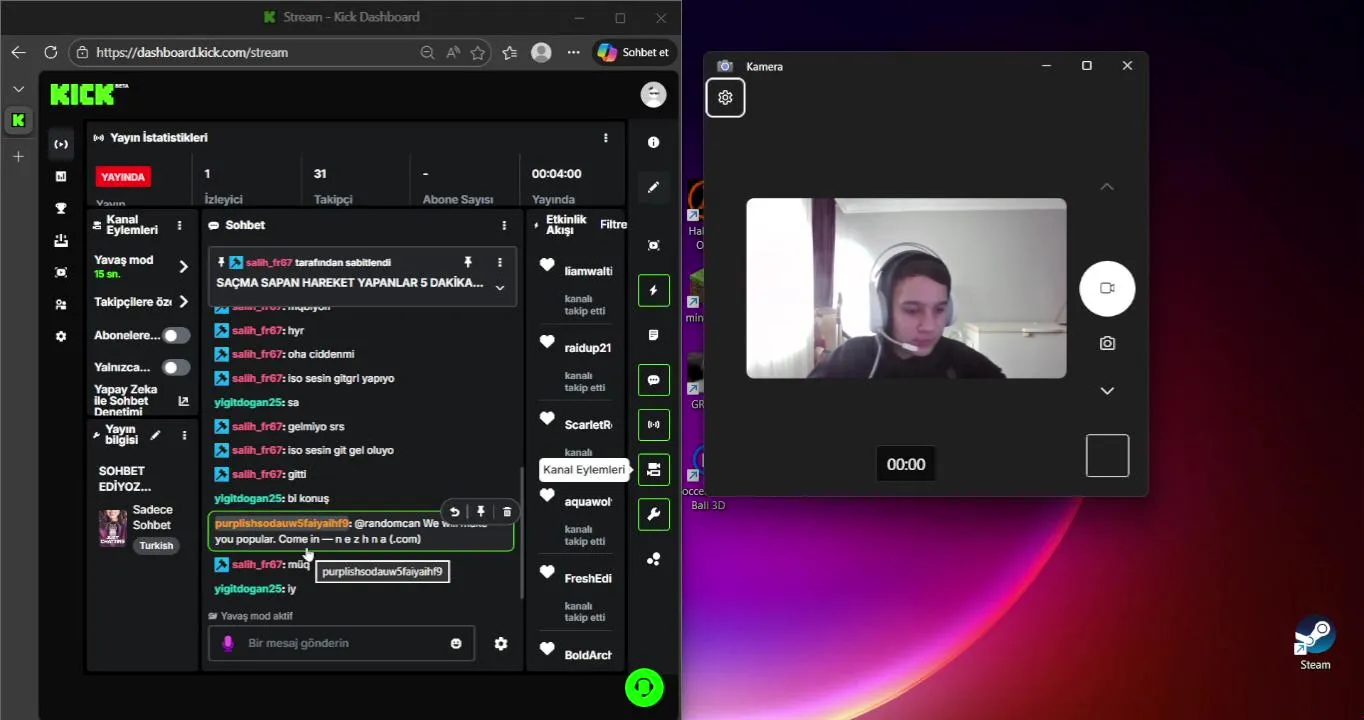Open the user avatar at top right of dashboard
The height and width of the screenshot is (720, 1364).
tap(653, 94)
